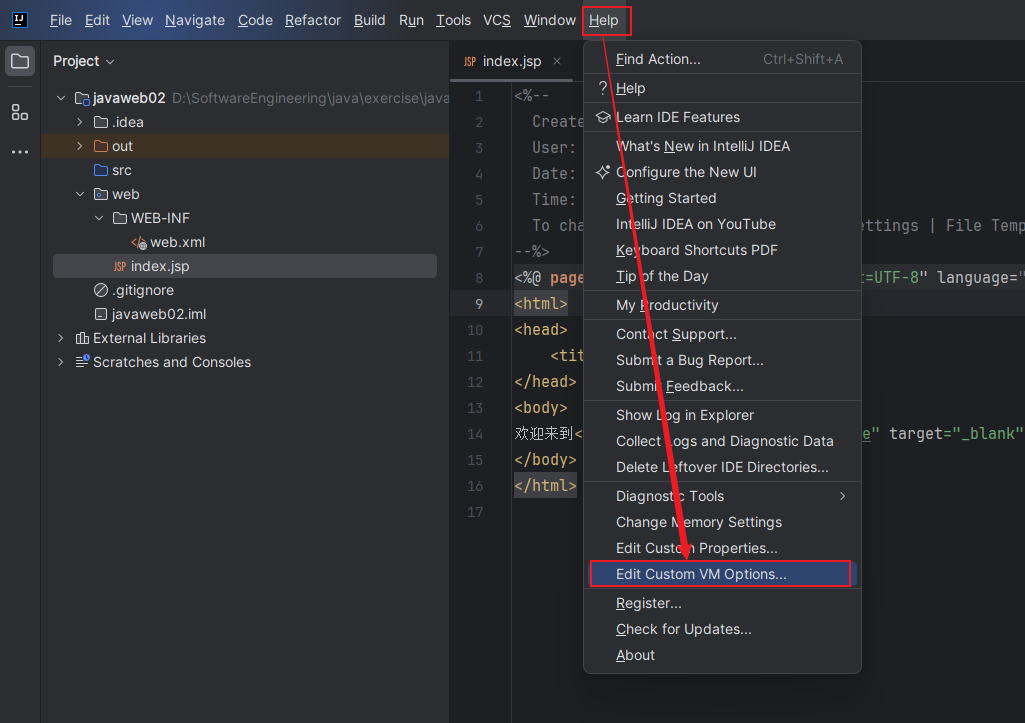The image size is (1025, 723).
Task: Expand External Libraries node
Action: (61, 338)
